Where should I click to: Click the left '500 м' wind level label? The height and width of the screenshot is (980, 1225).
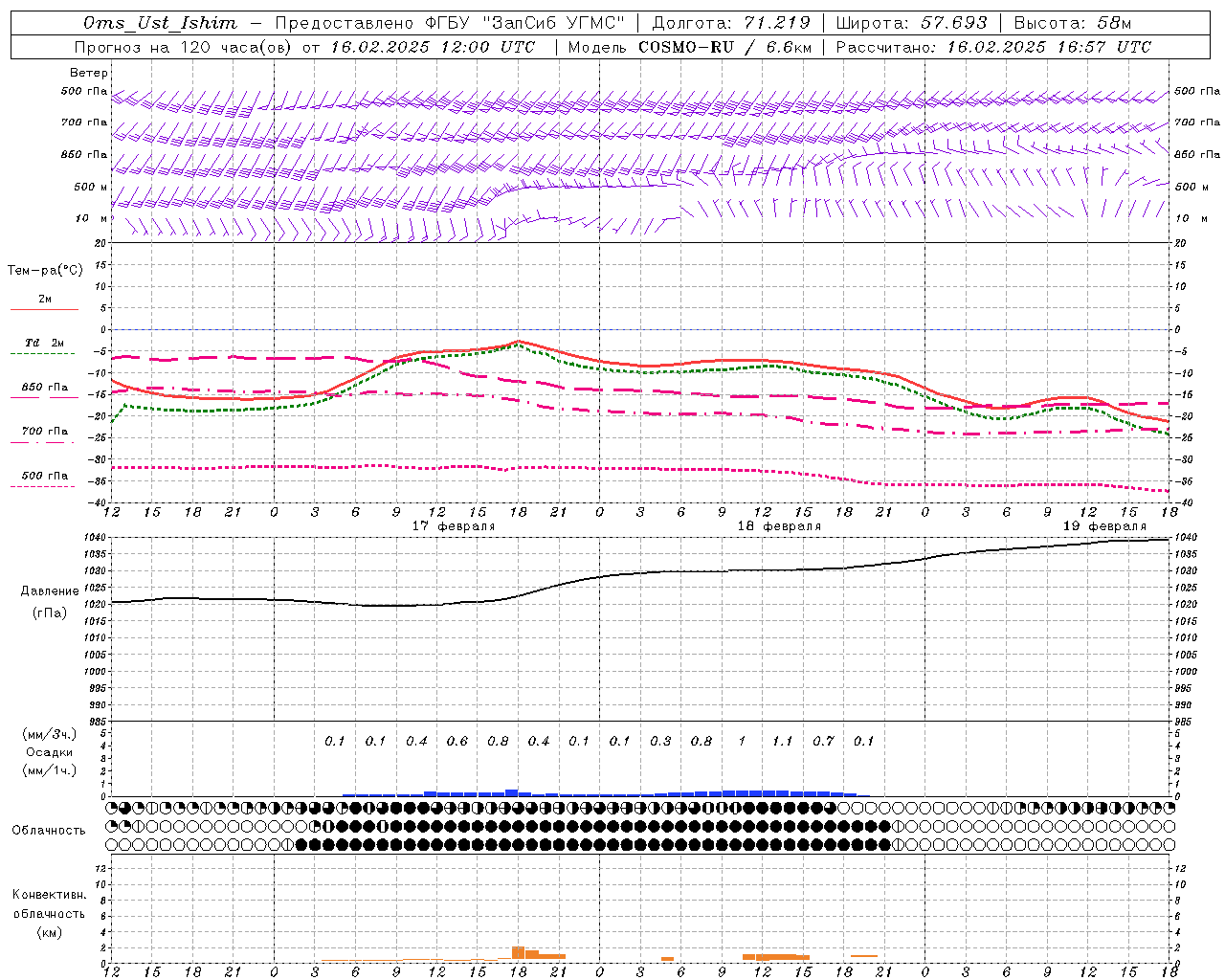coord(91,187)
